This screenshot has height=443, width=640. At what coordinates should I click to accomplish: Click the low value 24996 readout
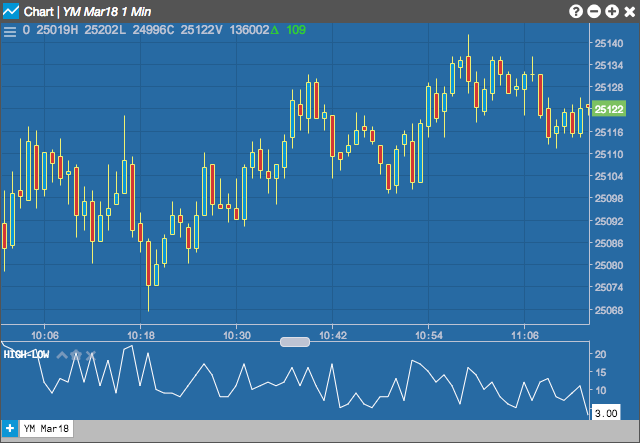pos(149,30)
